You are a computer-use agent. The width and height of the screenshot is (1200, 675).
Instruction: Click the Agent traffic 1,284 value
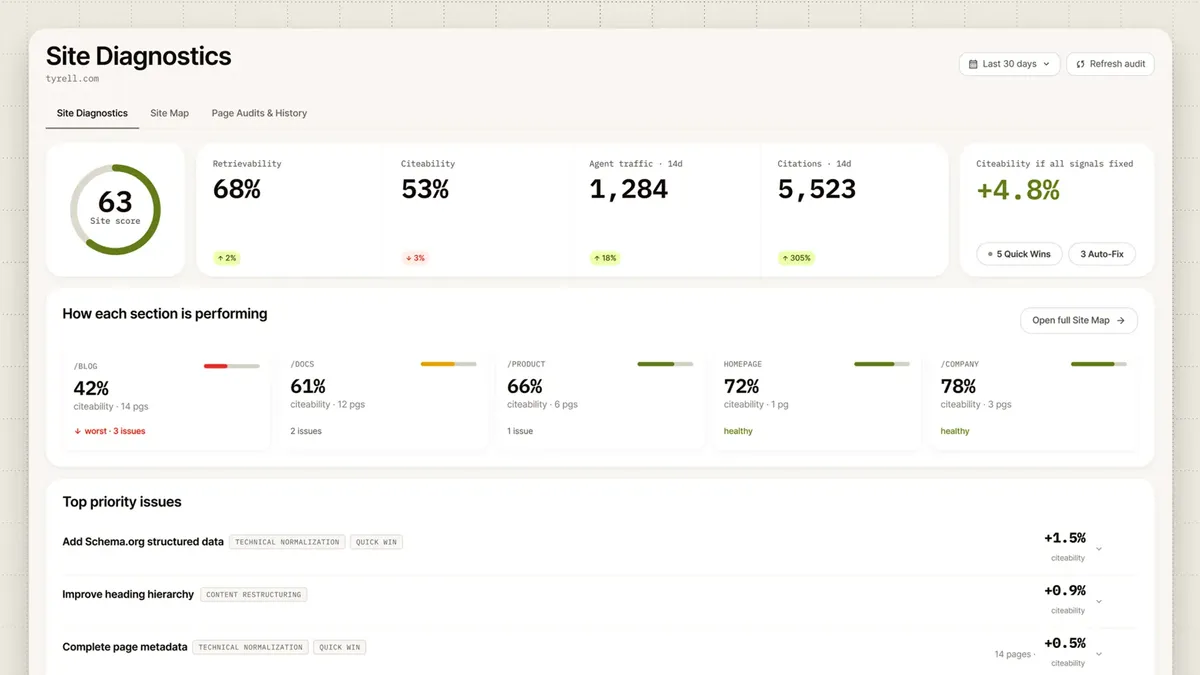pyautogui.click(x=628, y=189)
